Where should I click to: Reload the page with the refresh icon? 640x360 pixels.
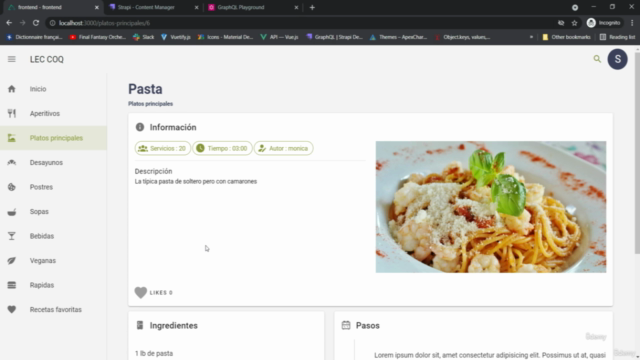coord(36,23)
